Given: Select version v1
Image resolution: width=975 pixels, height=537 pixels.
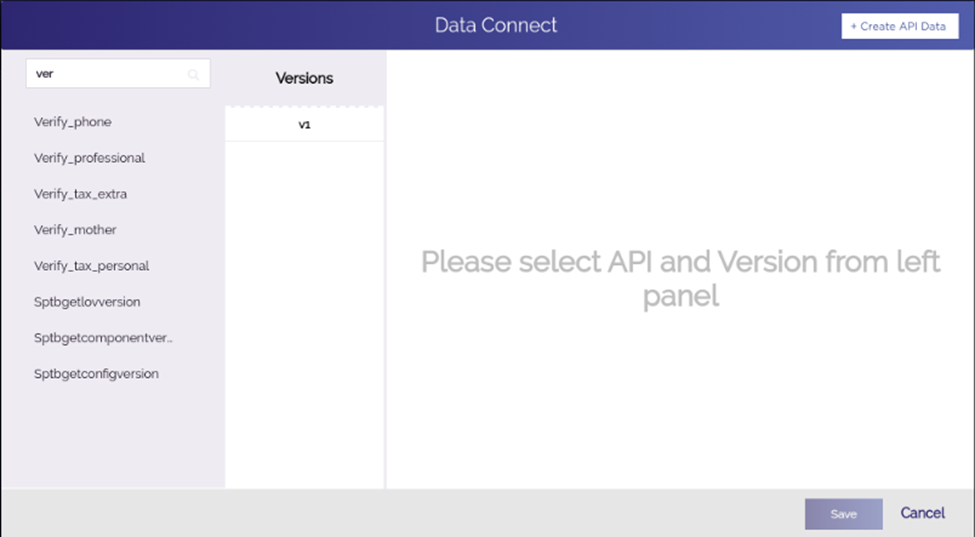Looking at the screenshot, I should (x=304, y=124).
